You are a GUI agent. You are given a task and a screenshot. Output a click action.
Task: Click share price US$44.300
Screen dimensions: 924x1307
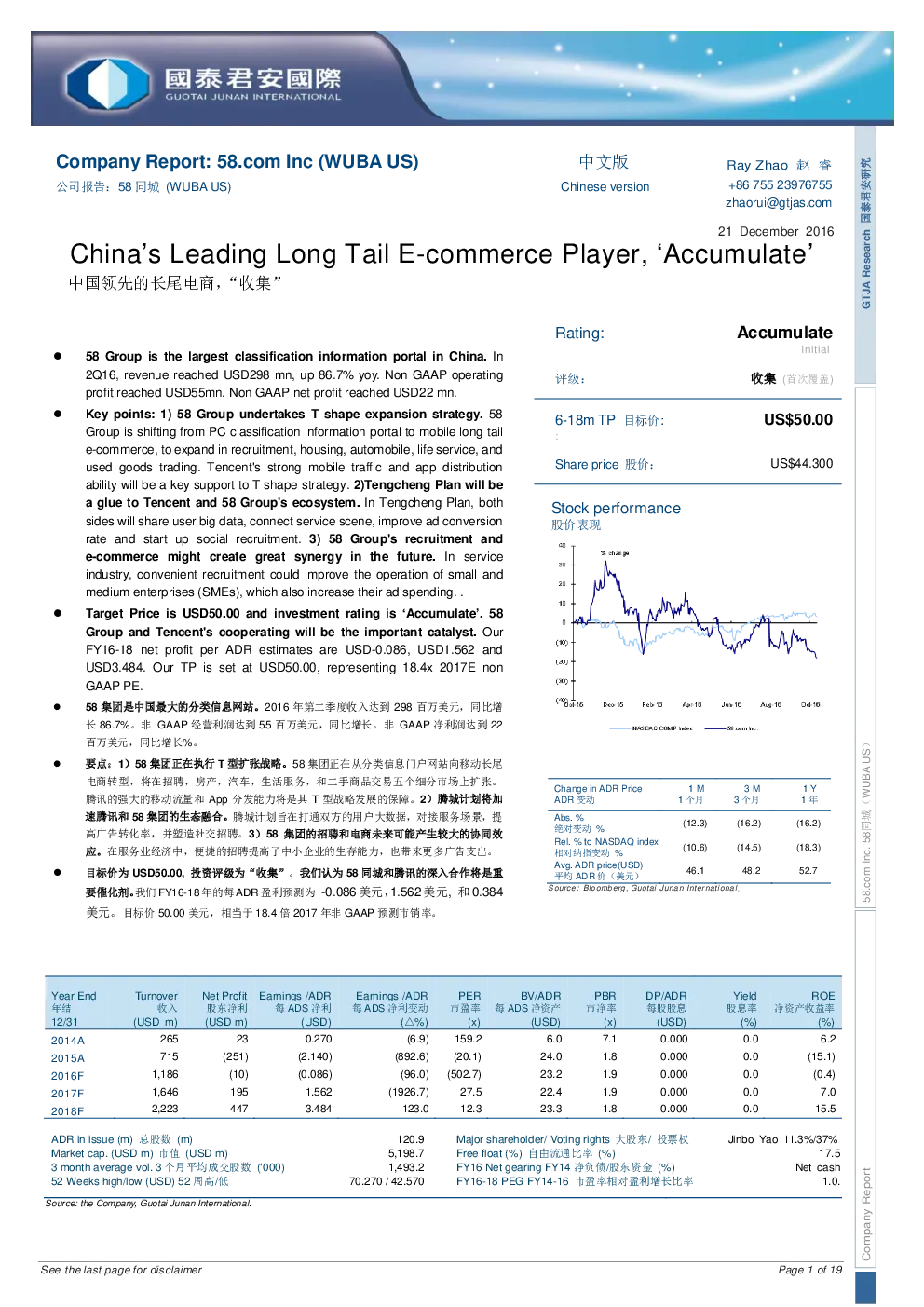(802, 464)
